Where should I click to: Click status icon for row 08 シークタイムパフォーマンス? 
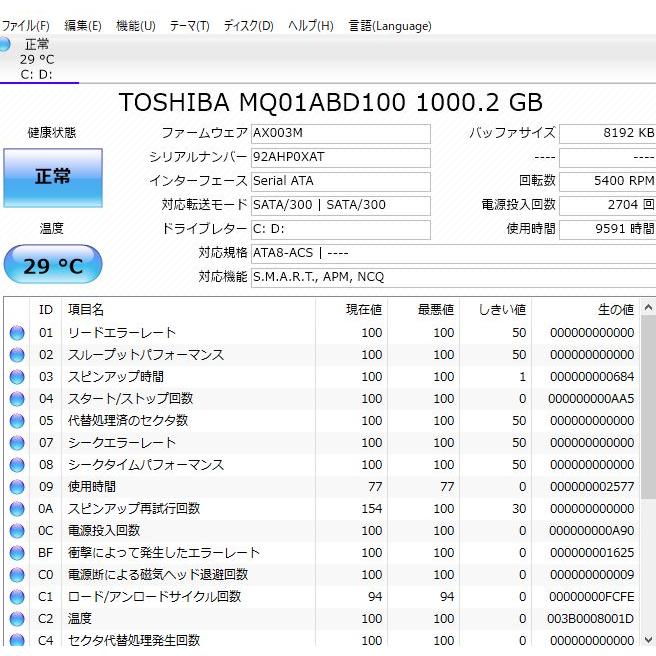click(17, 465)
